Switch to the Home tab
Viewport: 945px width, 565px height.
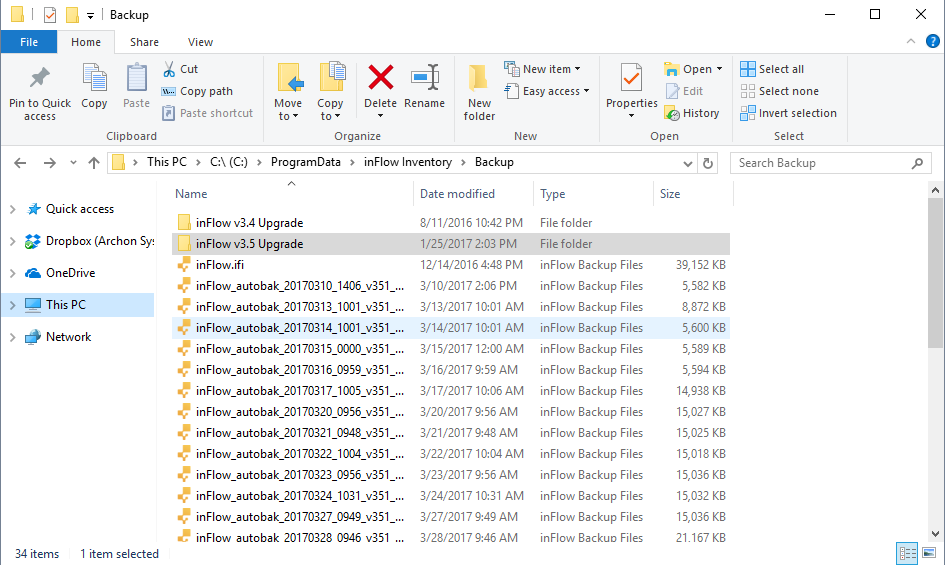86,42
